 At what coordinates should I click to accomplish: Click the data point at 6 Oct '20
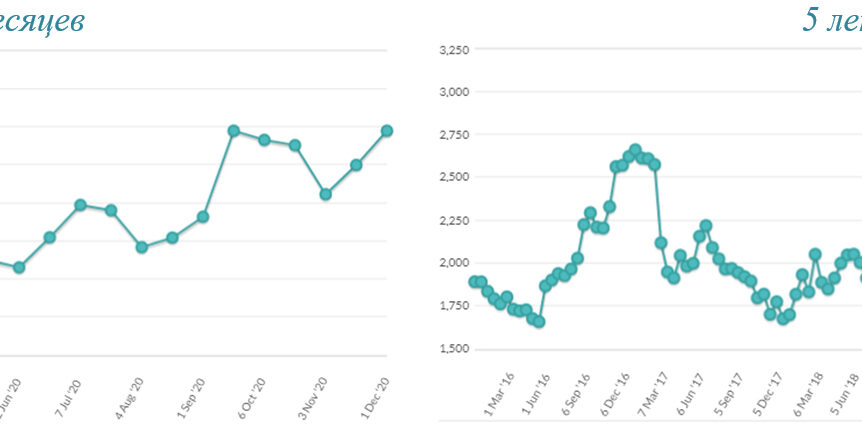coord(264,140)
